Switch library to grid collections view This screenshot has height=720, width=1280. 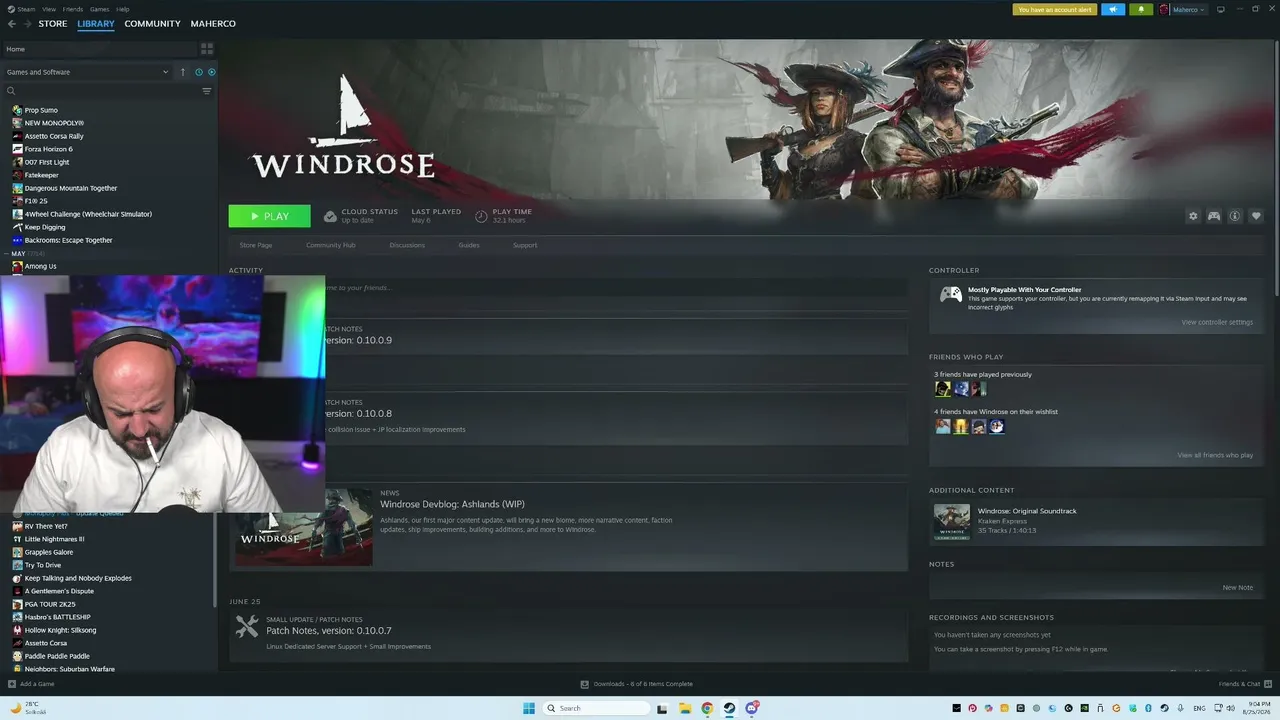(x=207, y=48)
